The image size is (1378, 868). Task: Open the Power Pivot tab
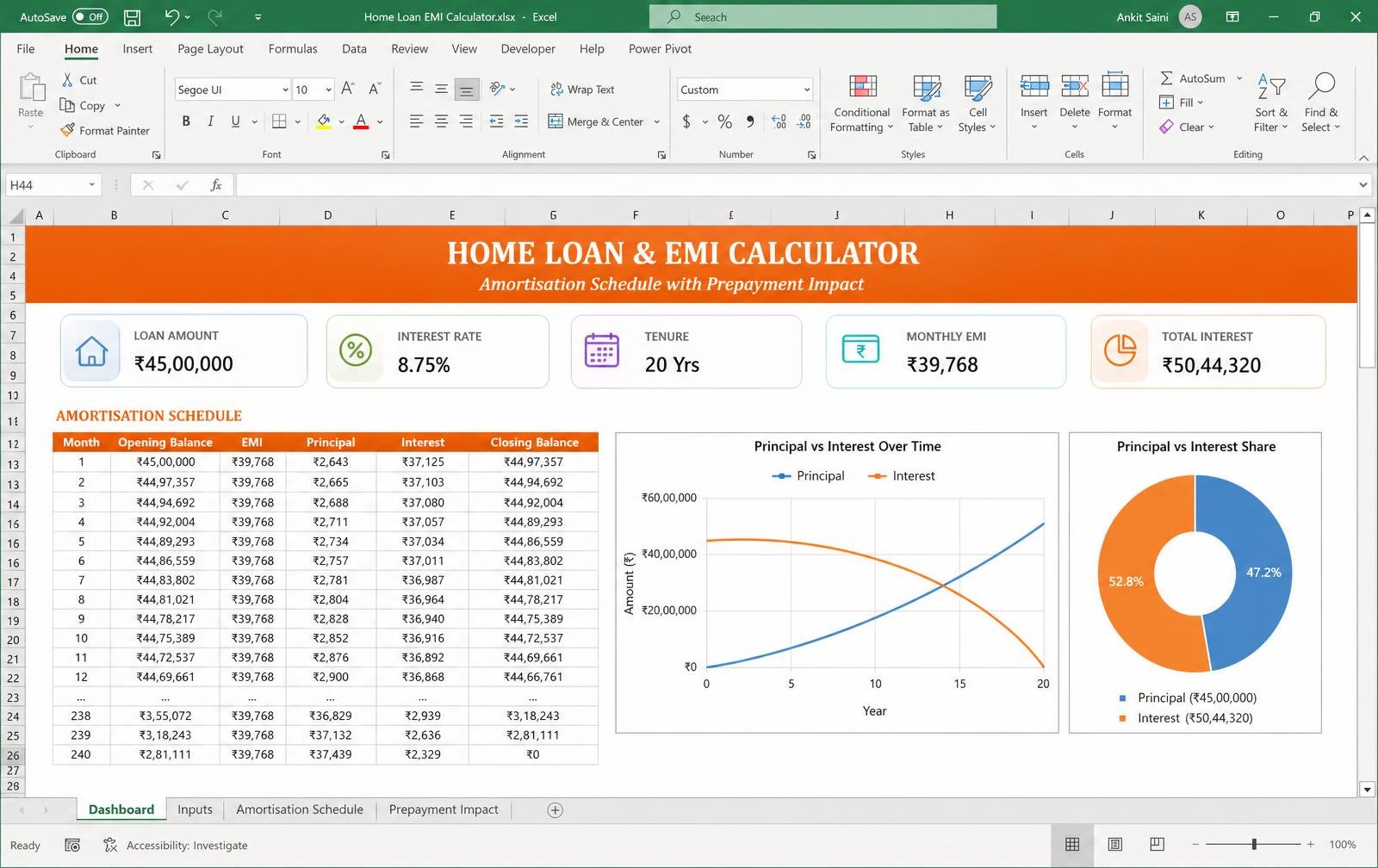coord(660,49)
